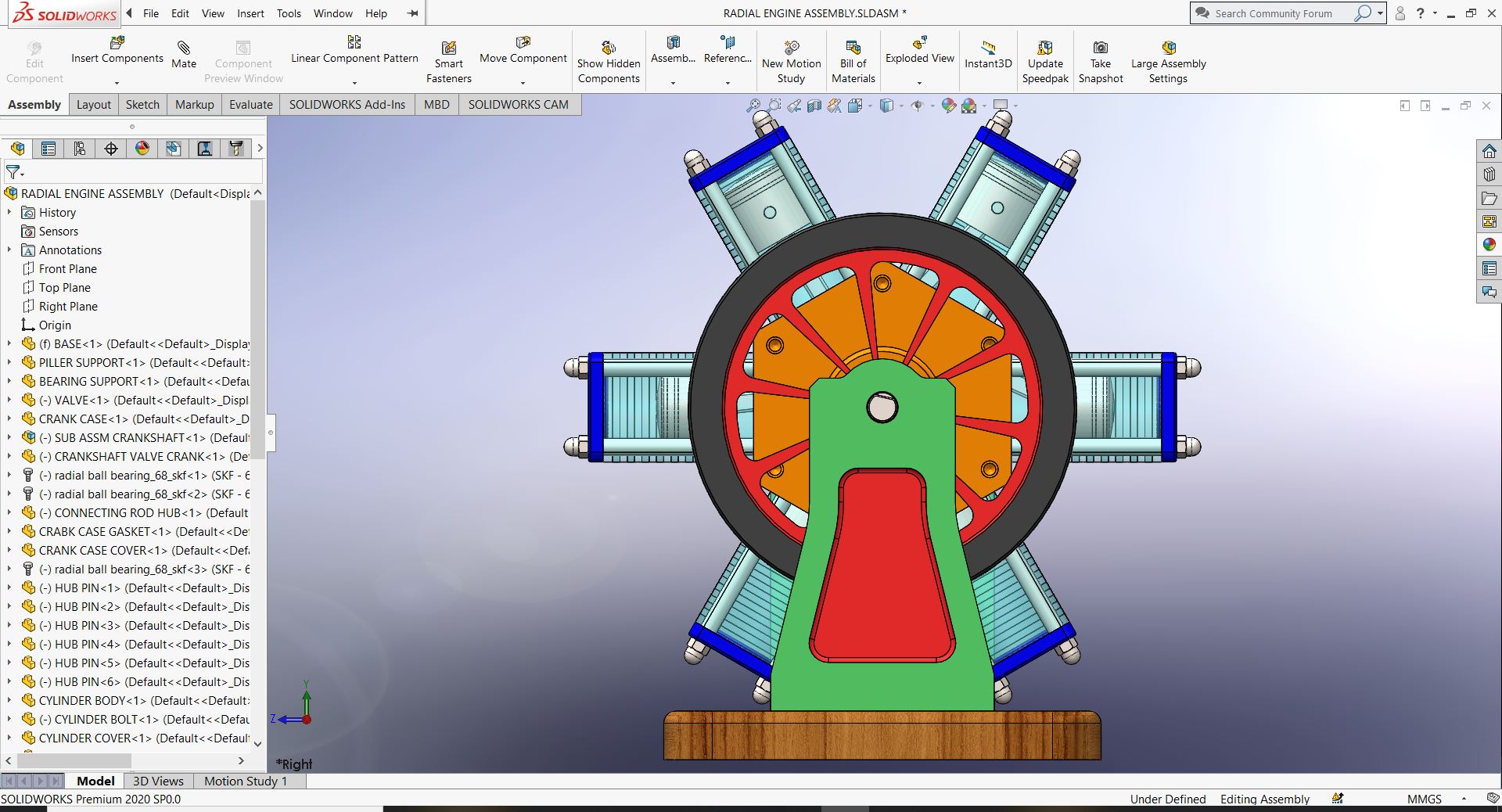The image size is (1502, 812).
Task: Click the Assembly features tool
Action: (x=673, y=50)
